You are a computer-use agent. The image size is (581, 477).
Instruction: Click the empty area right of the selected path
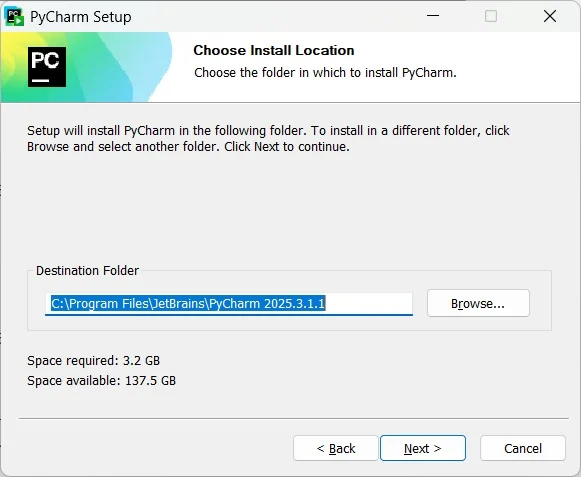pyautogui.click(x=369, y=304)
